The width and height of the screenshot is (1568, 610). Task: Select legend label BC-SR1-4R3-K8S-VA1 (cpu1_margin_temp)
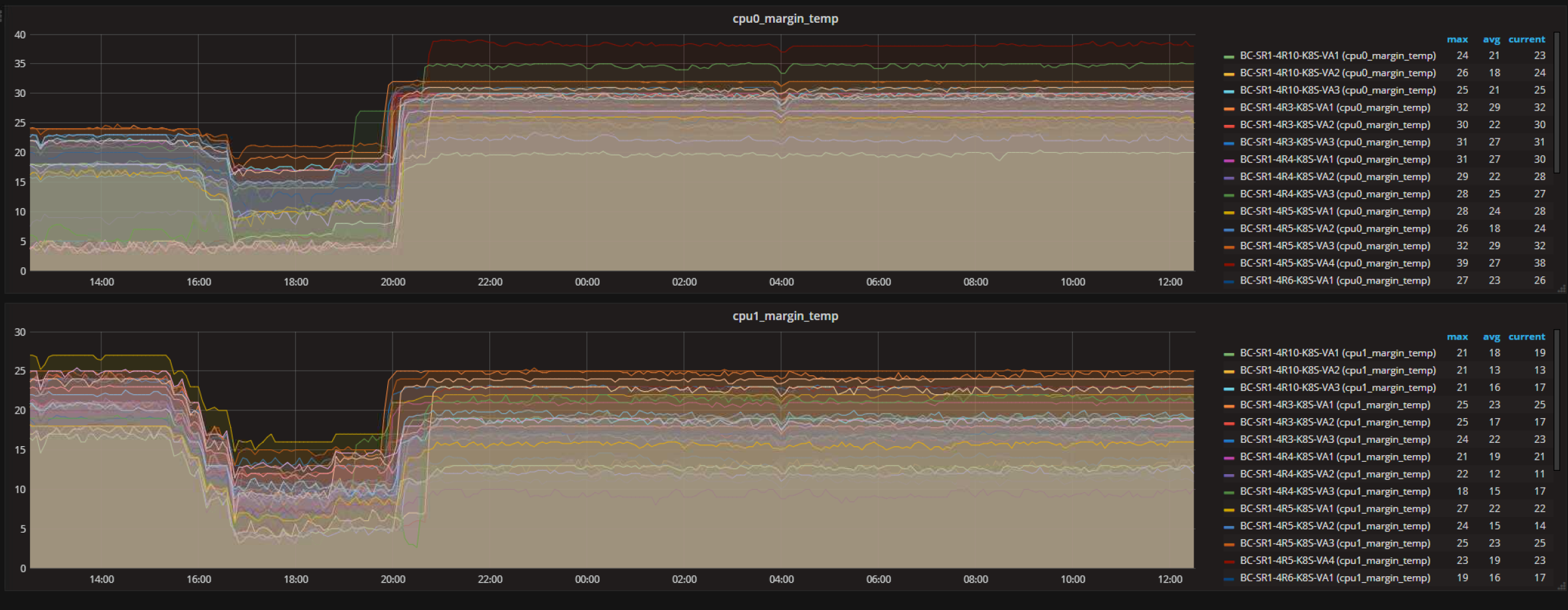pyautogui.click(x=1335, y=404)
